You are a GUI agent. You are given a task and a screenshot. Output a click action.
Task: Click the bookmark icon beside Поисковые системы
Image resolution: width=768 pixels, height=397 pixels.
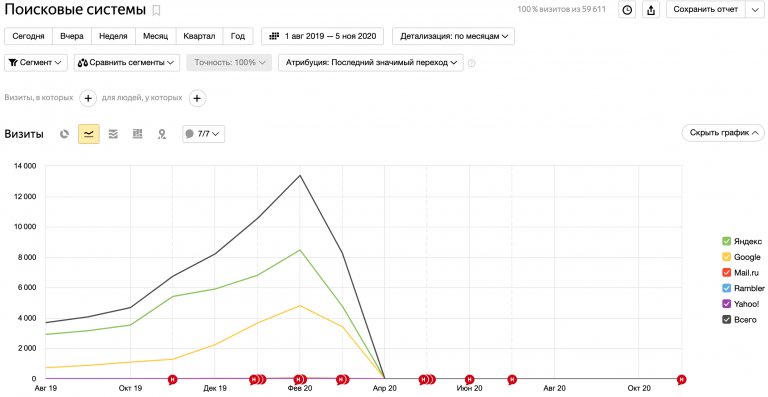[x=156, y=10]
